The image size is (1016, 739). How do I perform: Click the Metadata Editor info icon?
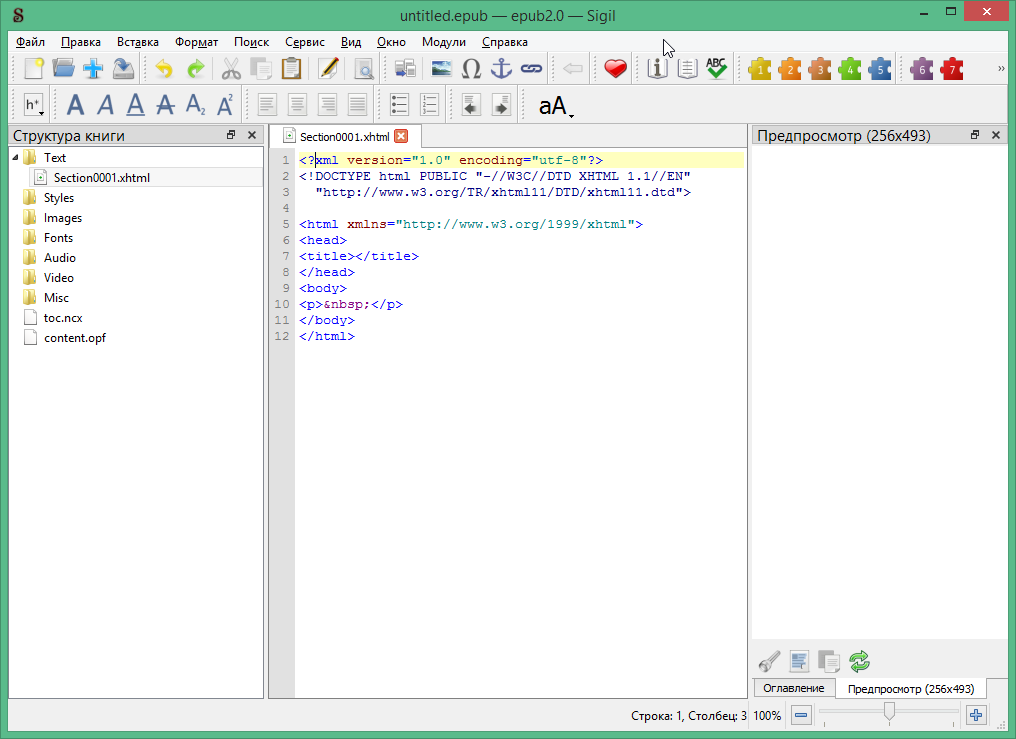coord(657,69)
